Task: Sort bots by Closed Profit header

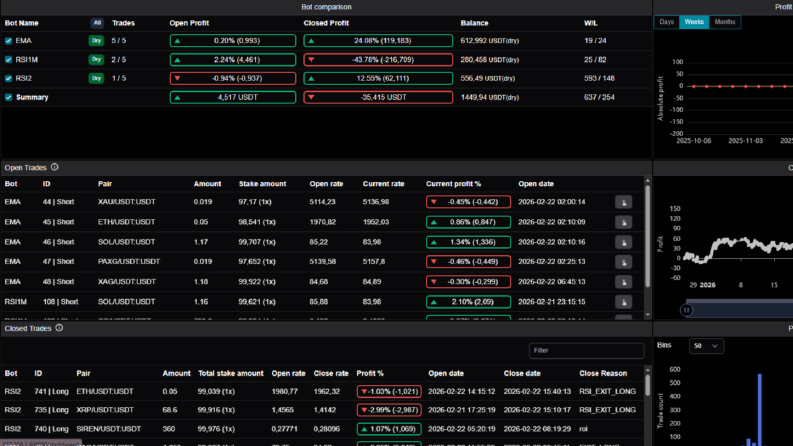Action: point(326,23)
